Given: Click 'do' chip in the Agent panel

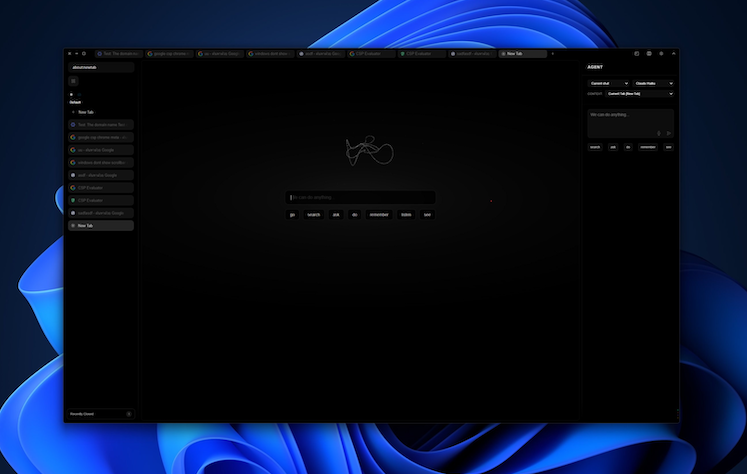Looking at the screenshot, I should [x=628, y=147].
